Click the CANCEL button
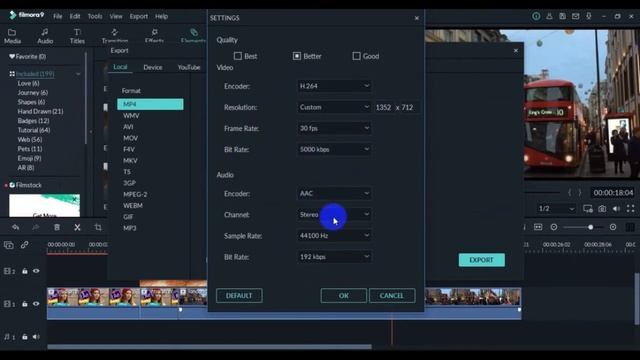This screenshot has width=640, height=360. (x=392, y=296)
